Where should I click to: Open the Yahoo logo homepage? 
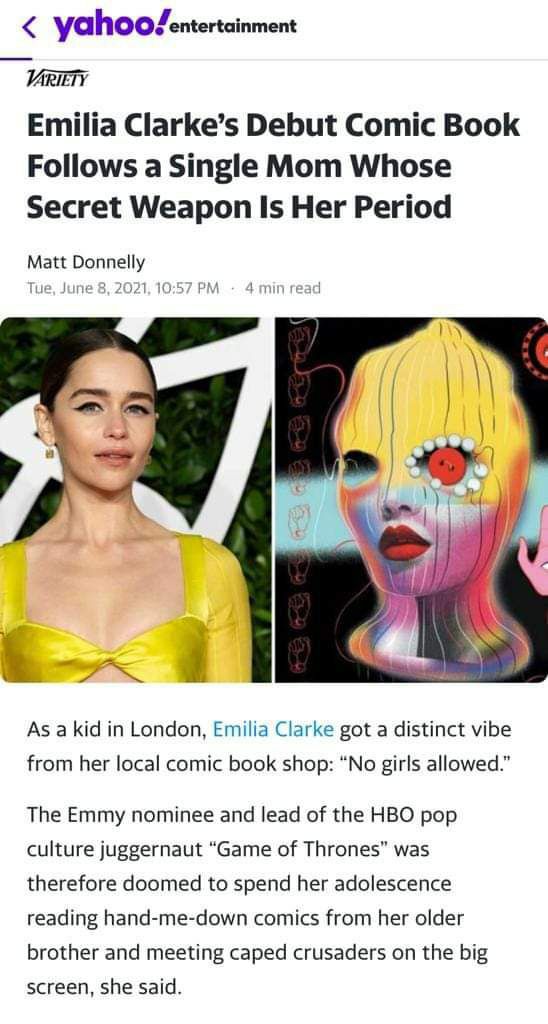click(x=107, y=25)
